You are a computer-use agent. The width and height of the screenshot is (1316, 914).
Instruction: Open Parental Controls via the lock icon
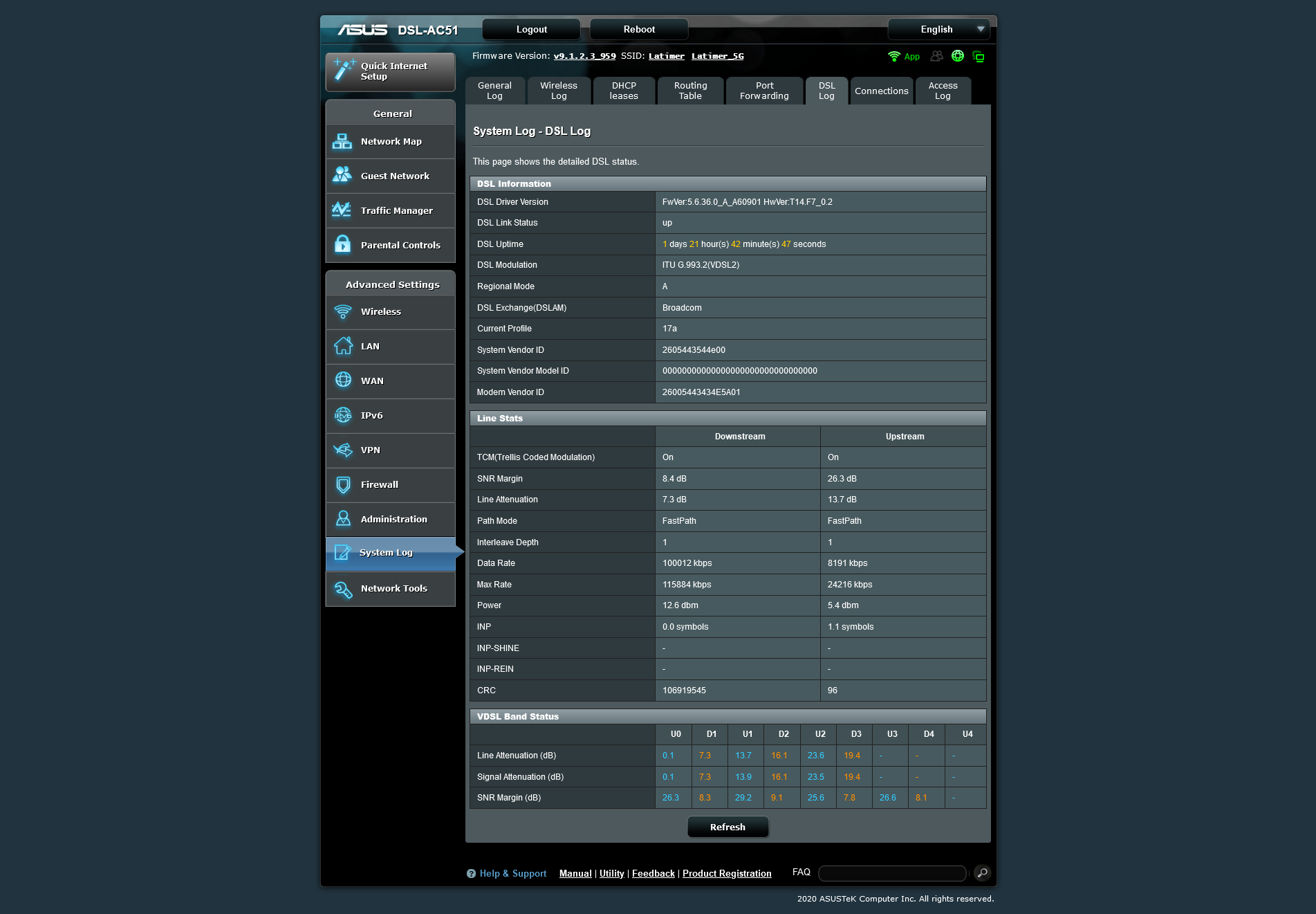pyautogui.click(x=342, y=245)
